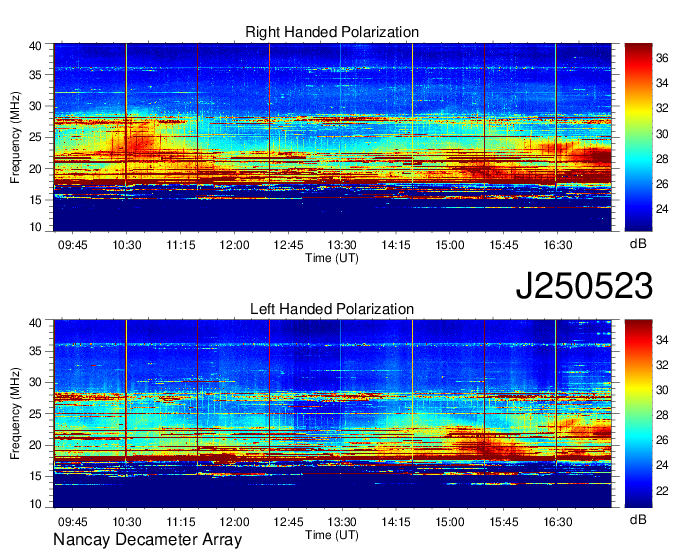Click the 40 MHz tick on the Right Handed plot

point(35,46)
